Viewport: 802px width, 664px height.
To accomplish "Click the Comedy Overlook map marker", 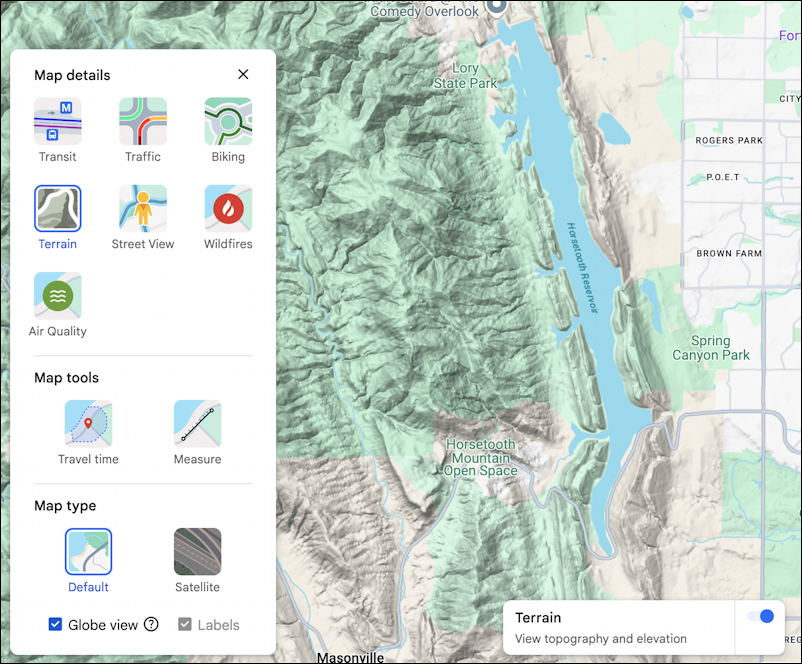I will (x=497, y=6).
